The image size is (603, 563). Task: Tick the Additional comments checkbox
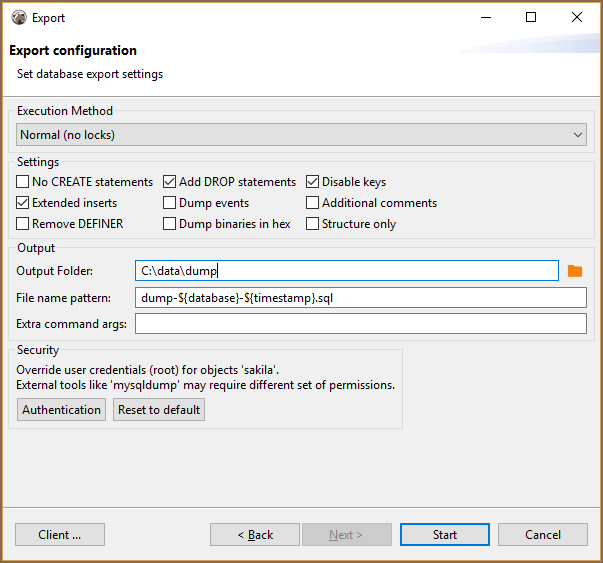pyautogui.click(x=313, y=203)
